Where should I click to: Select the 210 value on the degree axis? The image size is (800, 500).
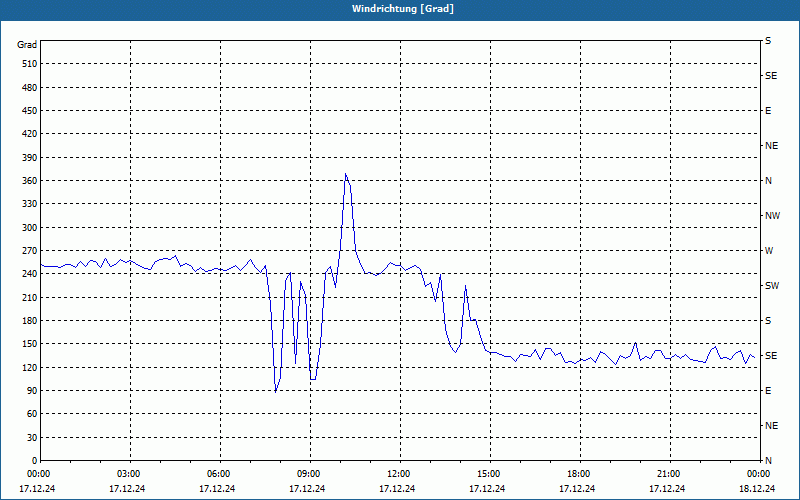(30, 298)
